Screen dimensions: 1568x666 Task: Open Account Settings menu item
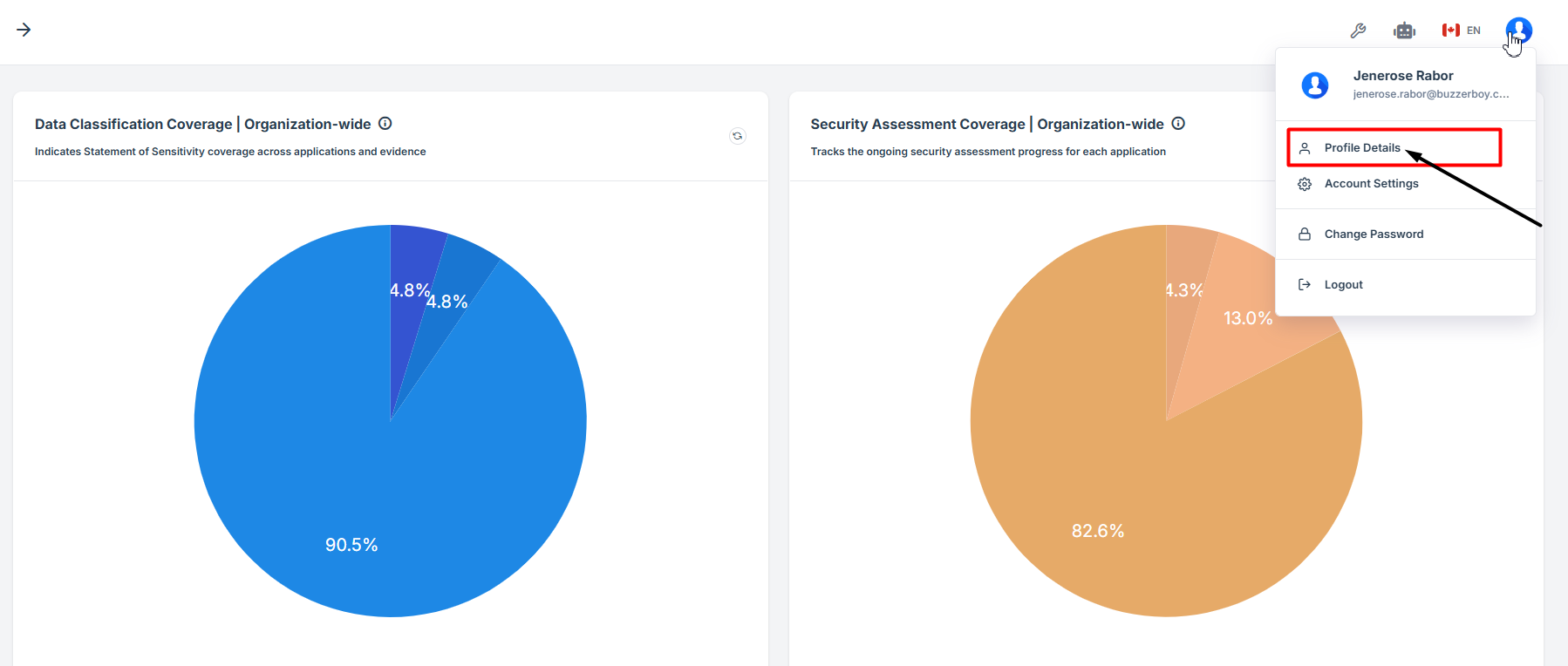coord(1371,184)
